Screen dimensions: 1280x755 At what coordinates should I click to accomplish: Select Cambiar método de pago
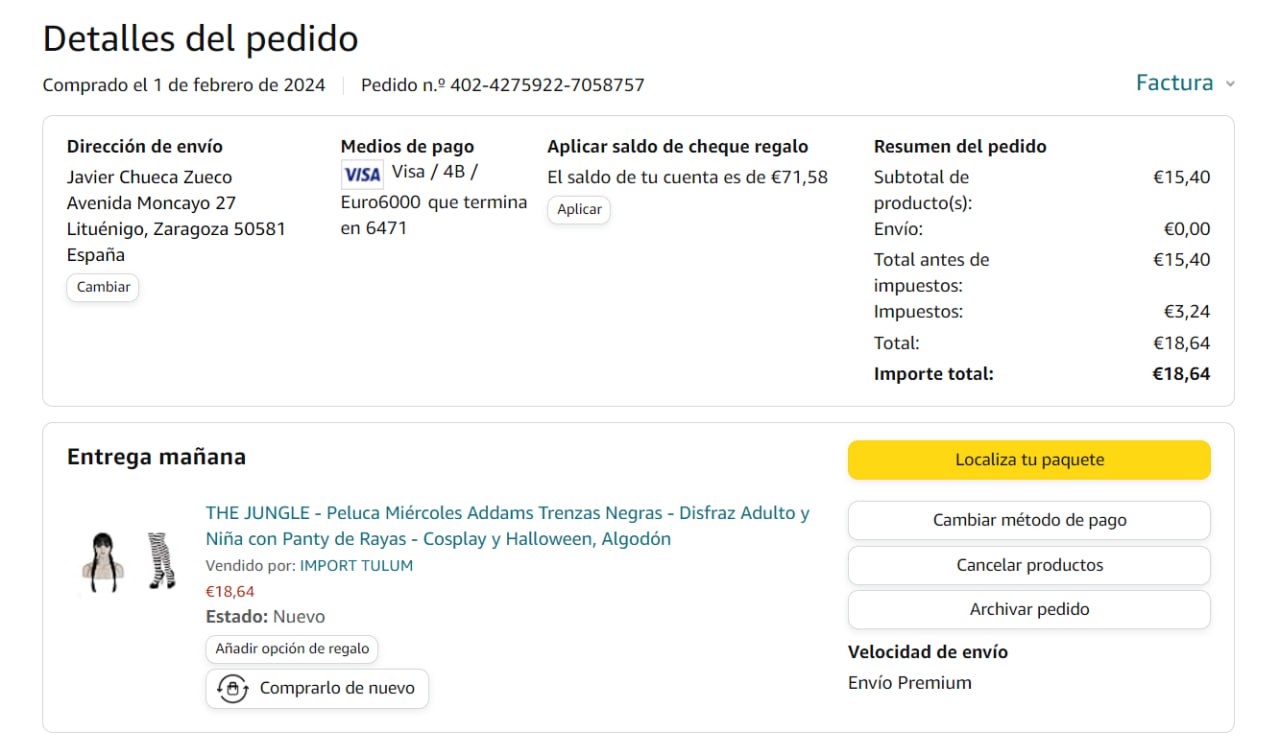tap(1029, 520)
